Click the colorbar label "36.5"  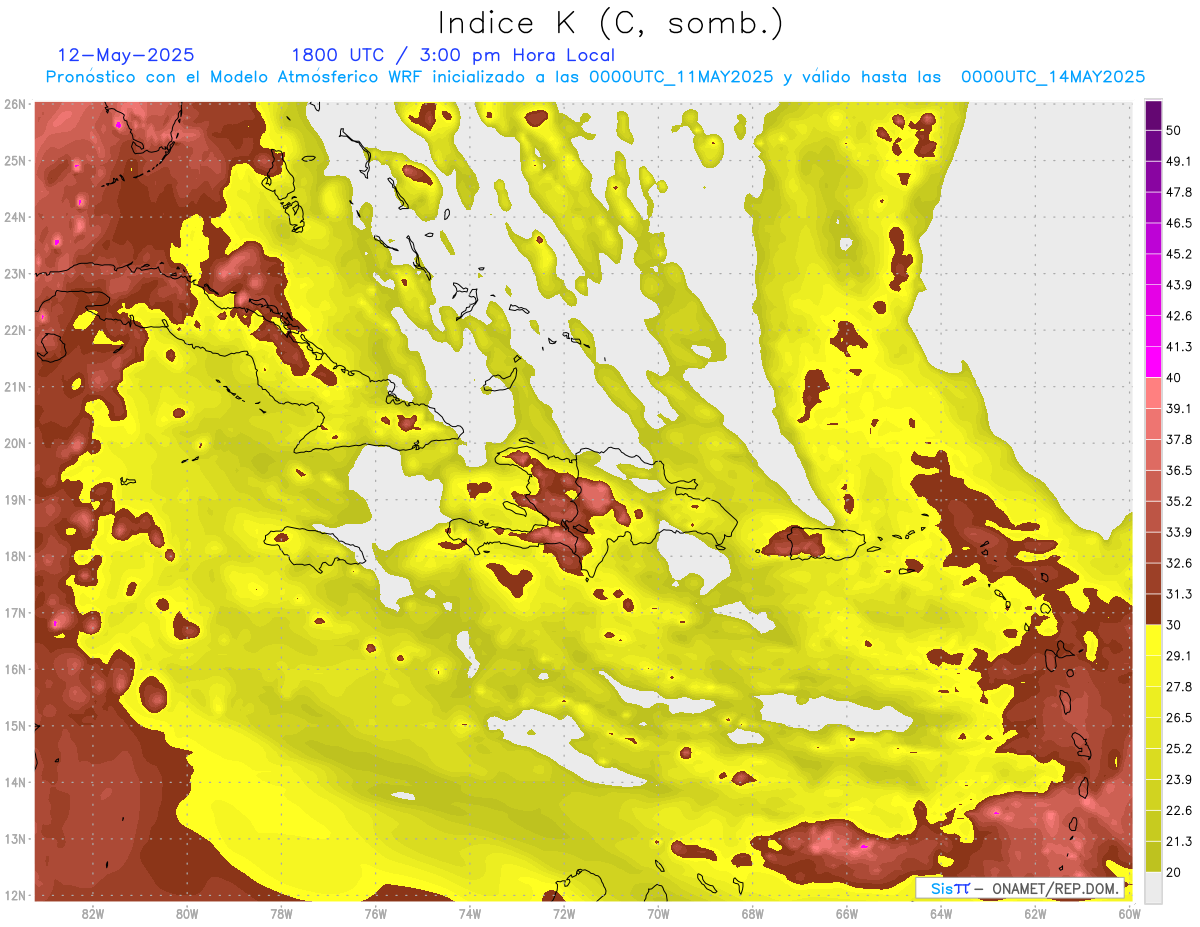coord(1179,470)
